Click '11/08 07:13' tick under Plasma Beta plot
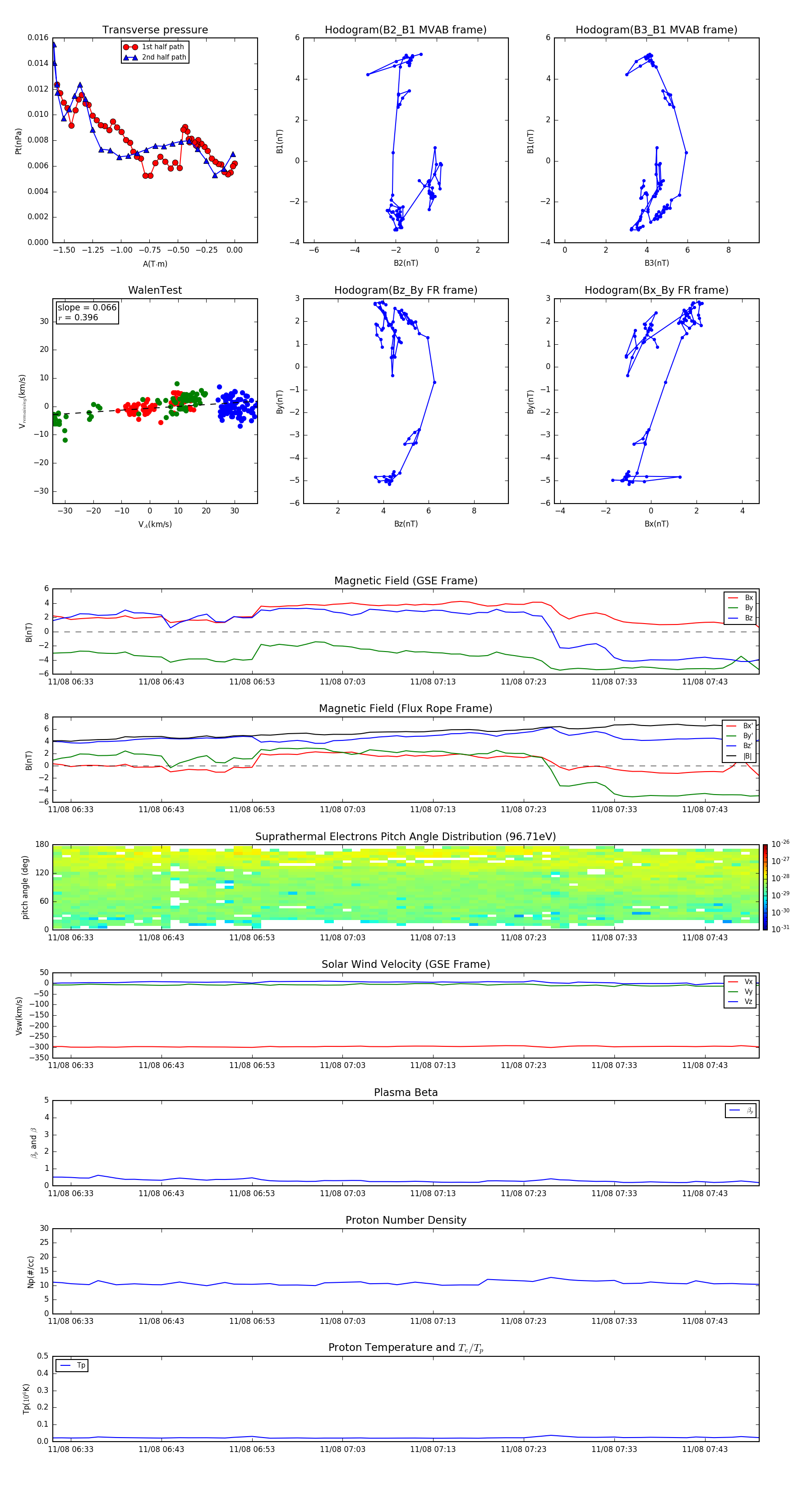This screenshot has width=812, height=1489. click(x=433, y=1193)
